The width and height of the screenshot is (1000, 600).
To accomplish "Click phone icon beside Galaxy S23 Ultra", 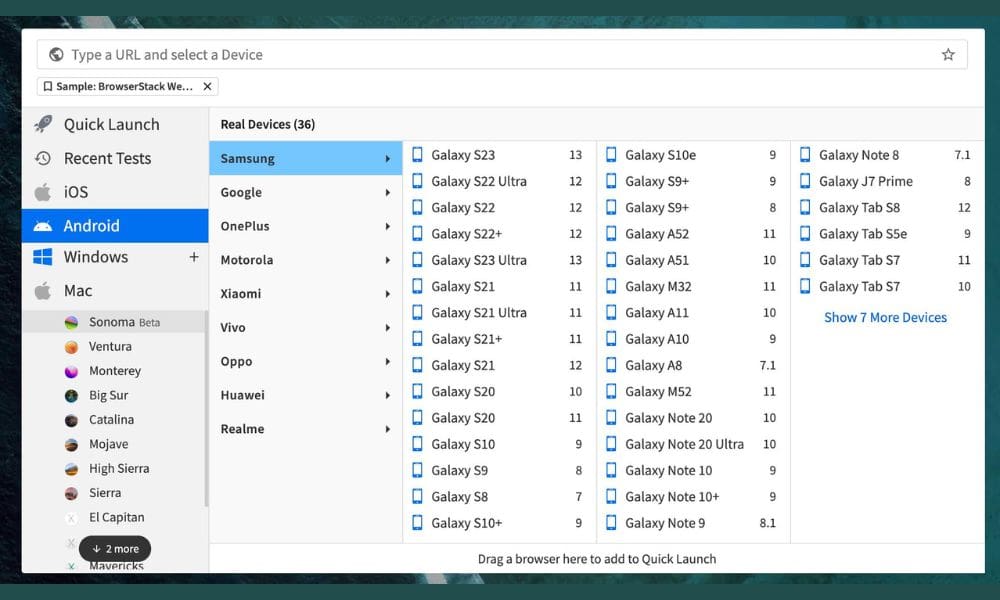I will [x=417, y=260].
